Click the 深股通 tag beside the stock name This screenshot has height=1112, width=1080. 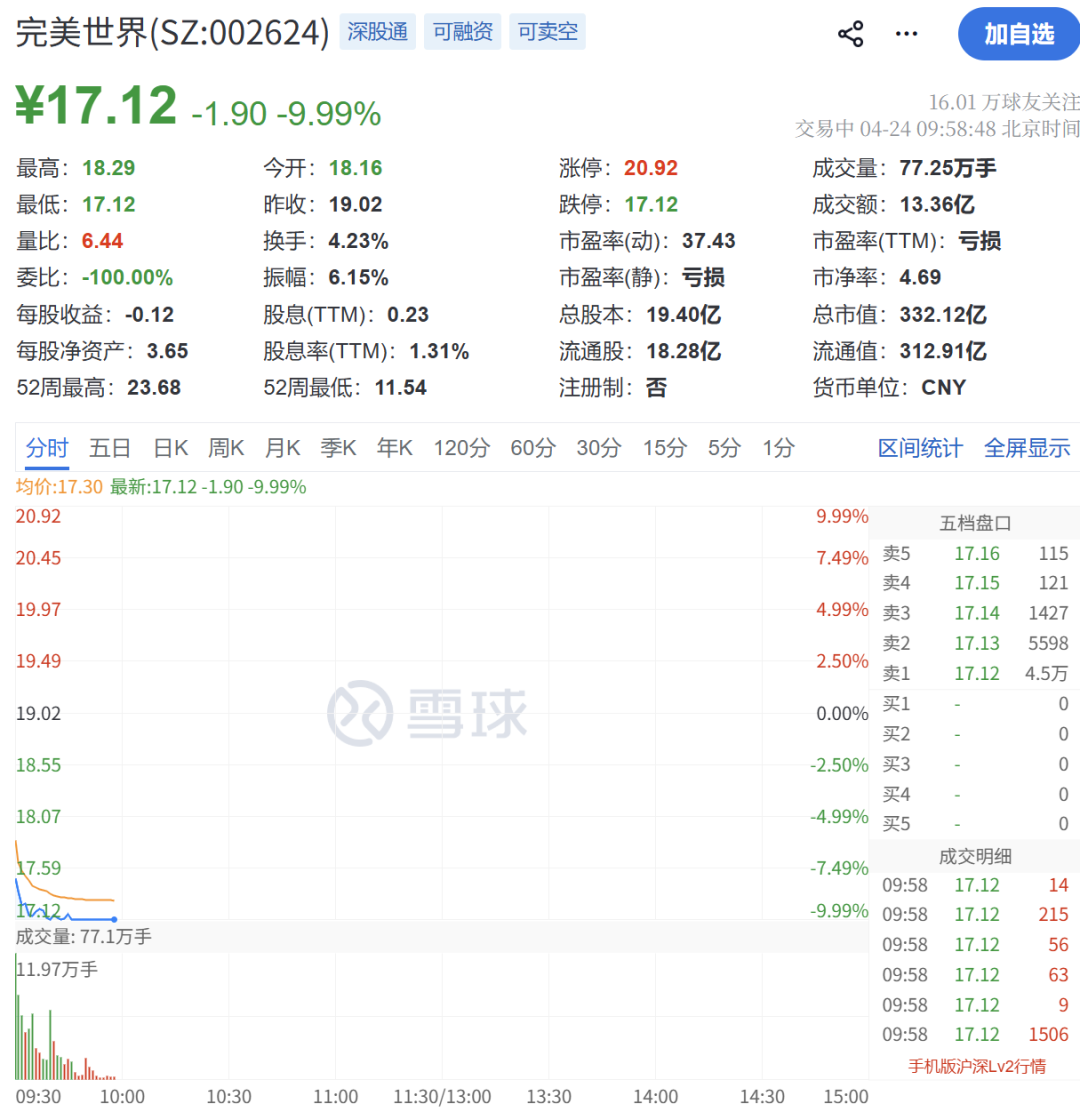(x=377, y=31)
